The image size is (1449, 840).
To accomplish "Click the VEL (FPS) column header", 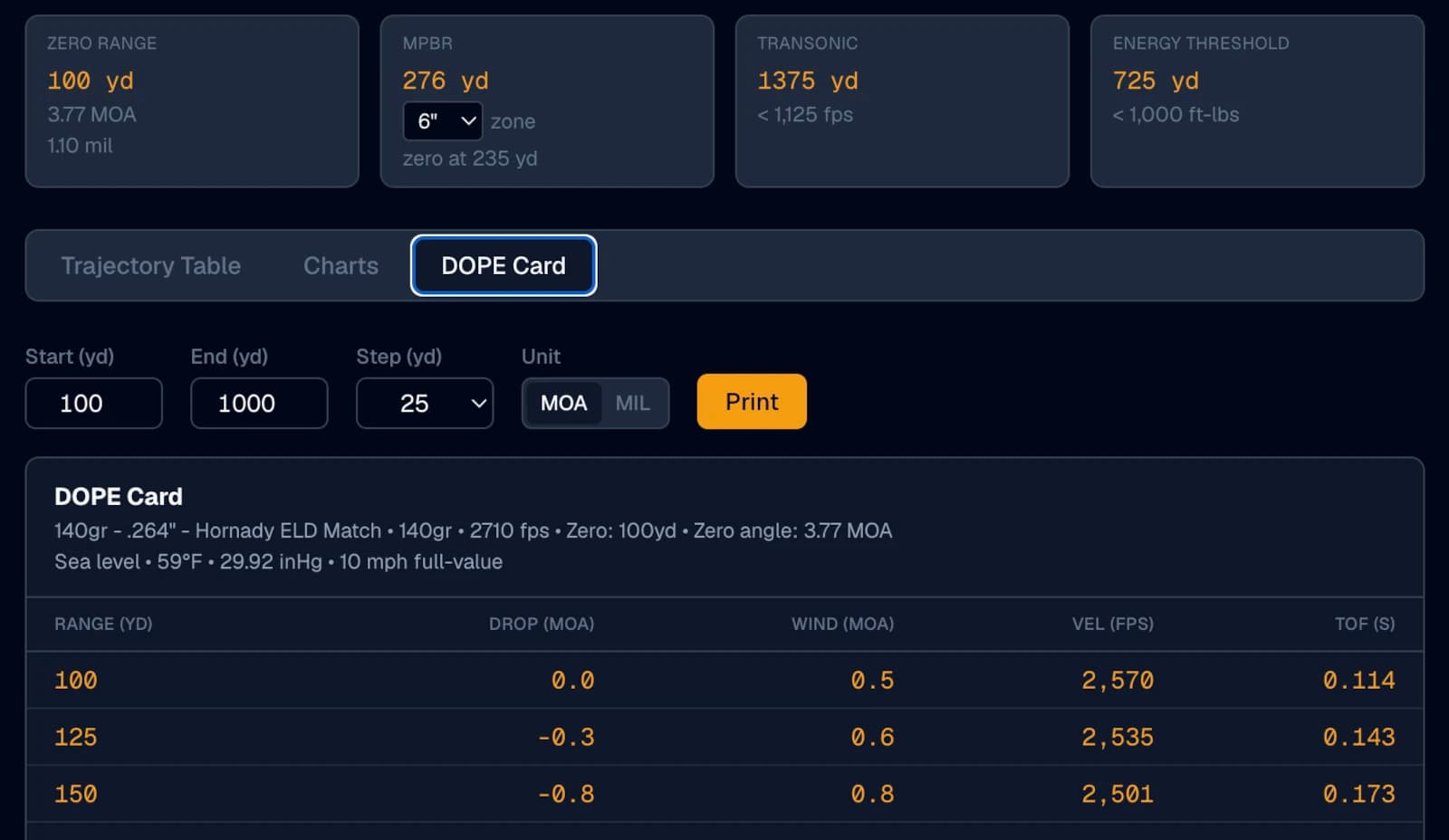I will [1113, 624].
